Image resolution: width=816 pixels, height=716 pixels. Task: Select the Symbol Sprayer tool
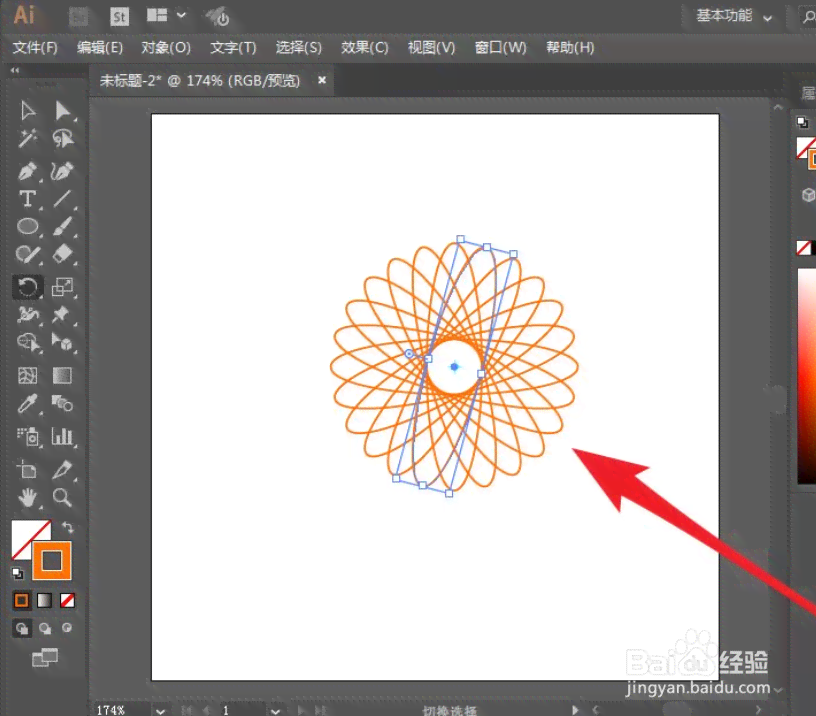[28, 437]
